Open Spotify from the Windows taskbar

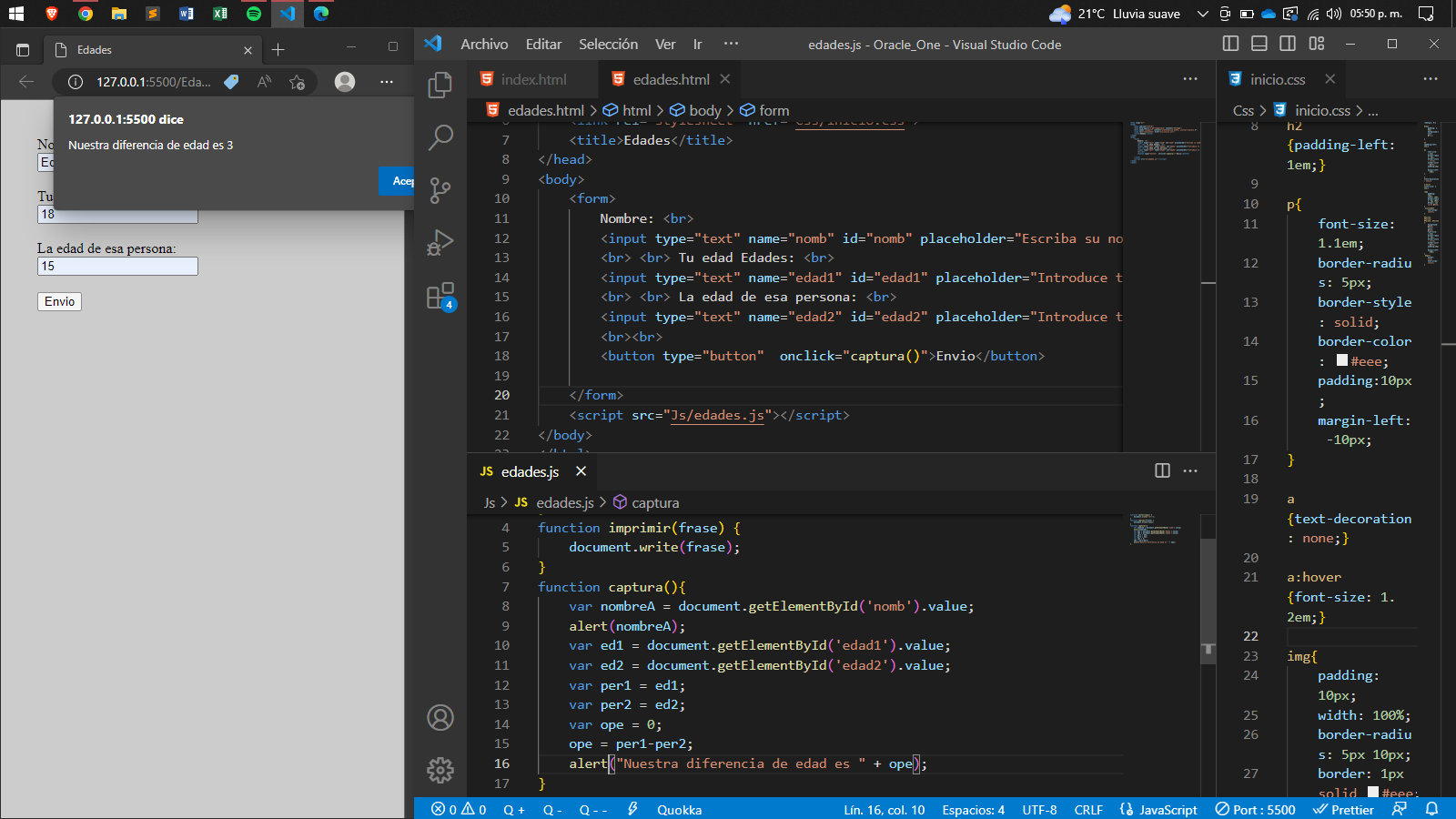pos(254,14)
